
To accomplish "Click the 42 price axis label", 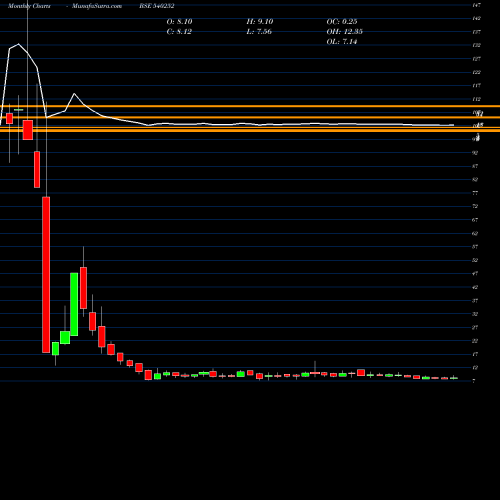I will tap(475, 287).
